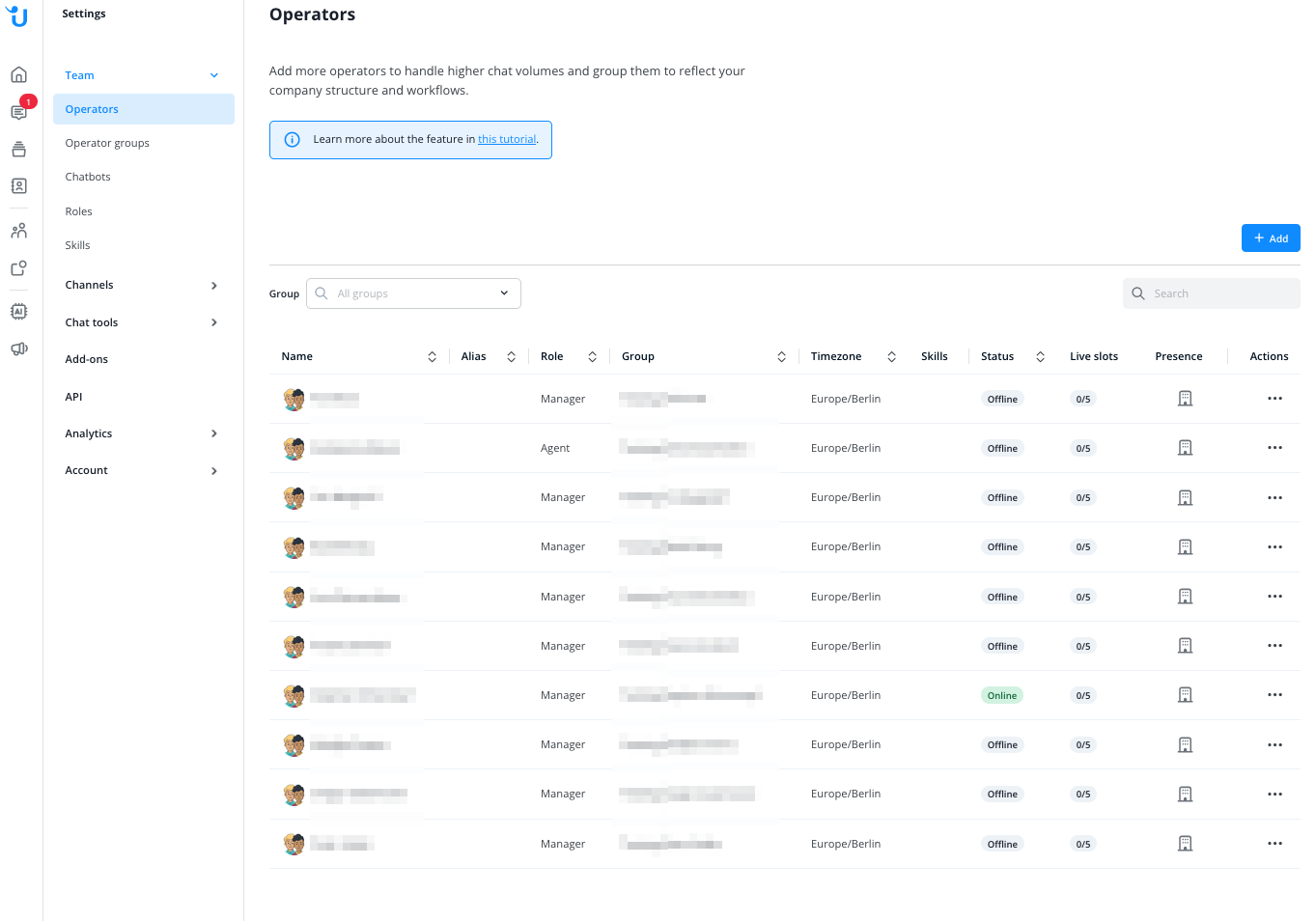Click the megaphone announcements icon
This screenshot has width=1316, height=921.
[18, 349]
